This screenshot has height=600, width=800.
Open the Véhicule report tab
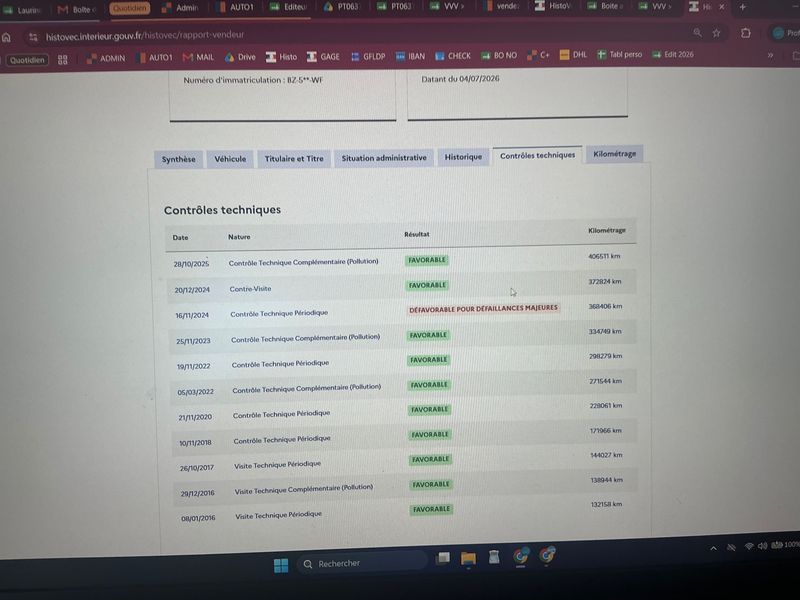click(x=230, y=159)
